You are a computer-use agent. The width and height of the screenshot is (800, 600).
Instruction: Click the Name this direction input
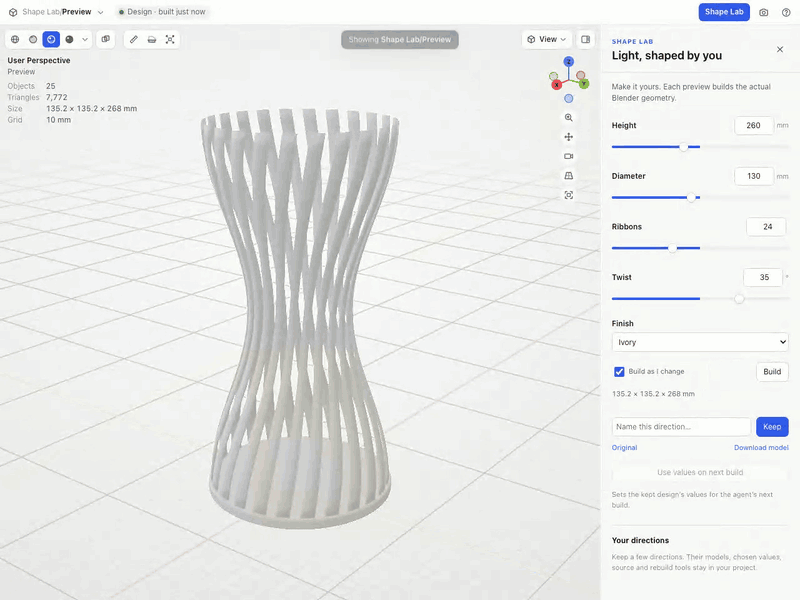(x=681, y=427)
